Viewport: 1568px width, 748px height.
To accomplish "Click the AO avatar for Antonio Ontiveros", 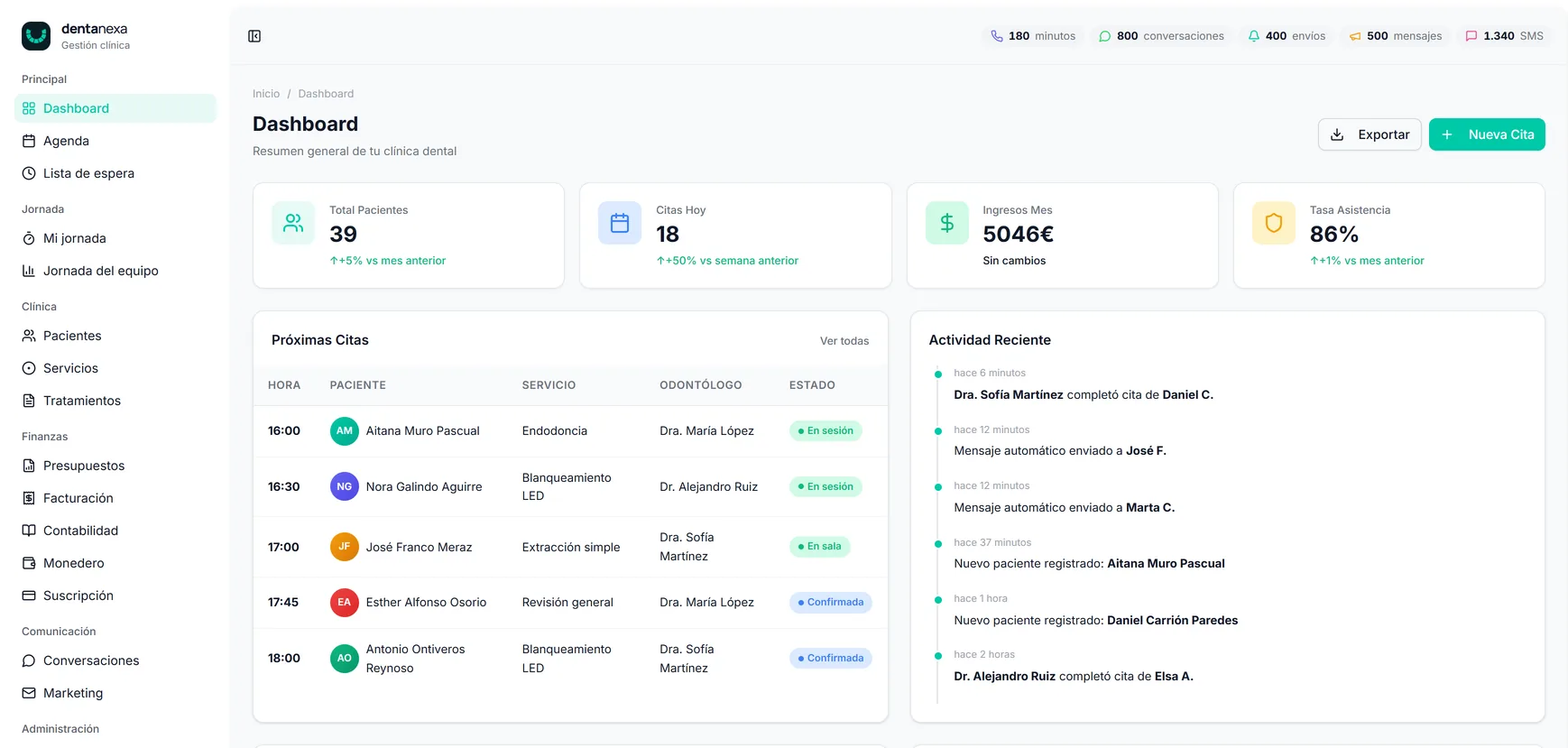I will point(345,659).
